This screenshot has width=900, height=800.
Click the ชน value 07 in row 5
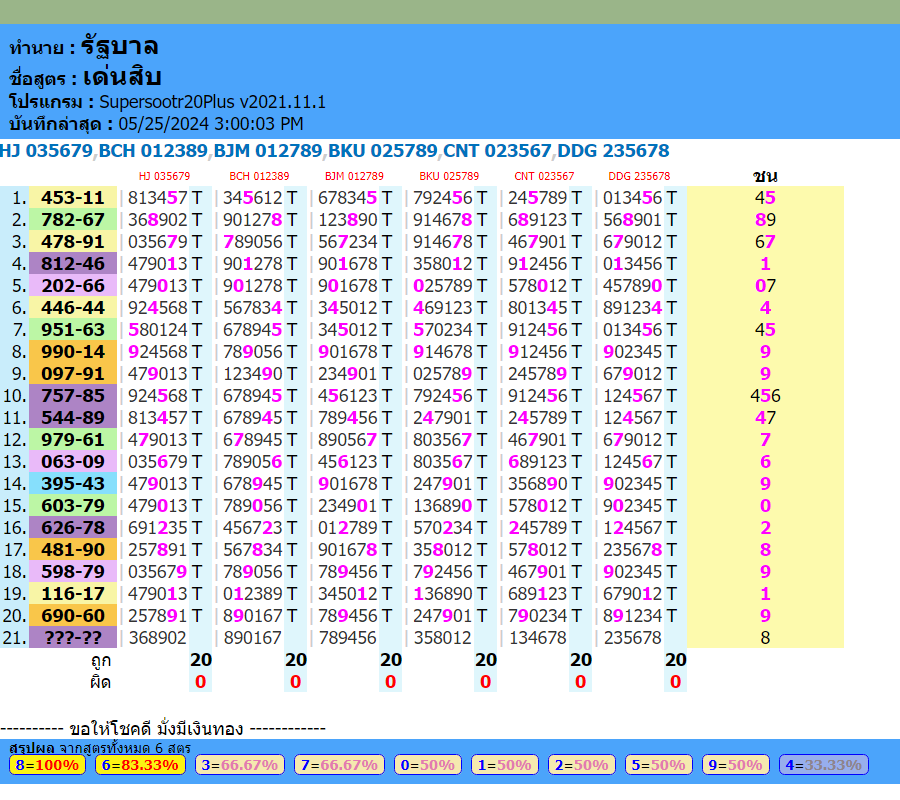click(x=765, y=285)
